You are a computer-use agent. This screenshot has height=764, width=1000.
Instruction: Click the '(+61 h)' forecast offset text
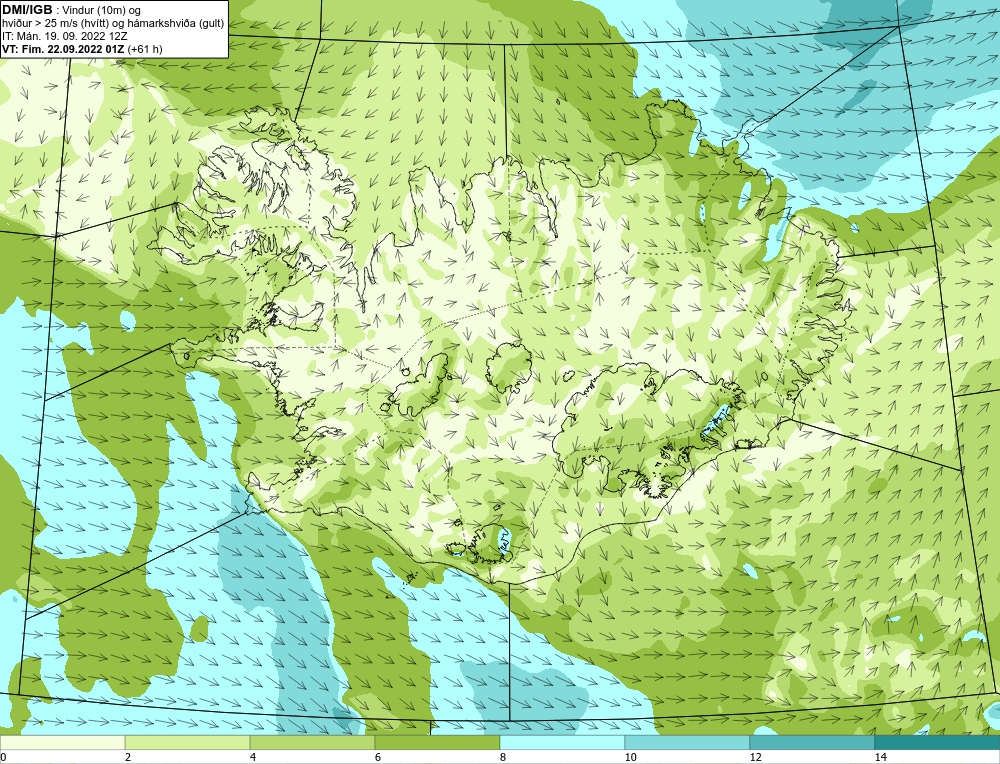pos(145,49)
